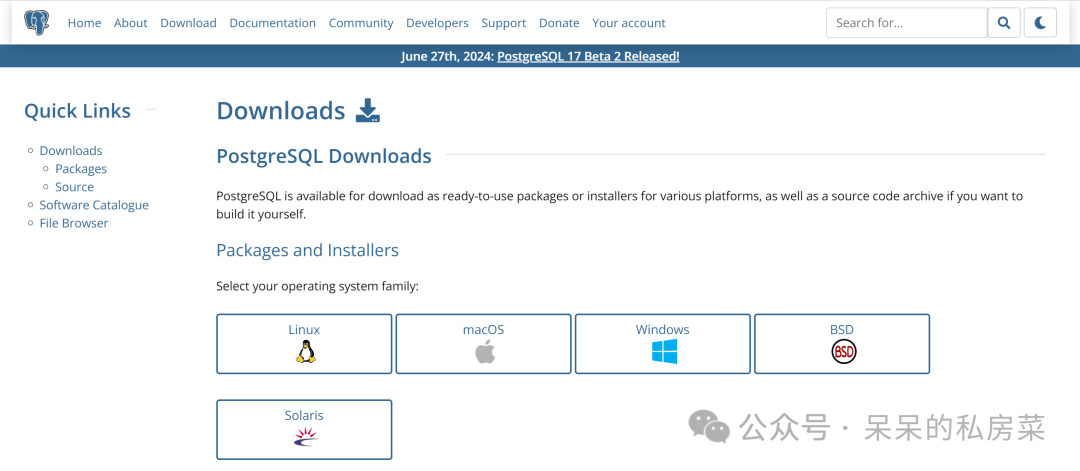Click the PostgreSQL Downloads heading
Image resolution: width=1080 pixels, height=471 pixels.
click(324, 156)
